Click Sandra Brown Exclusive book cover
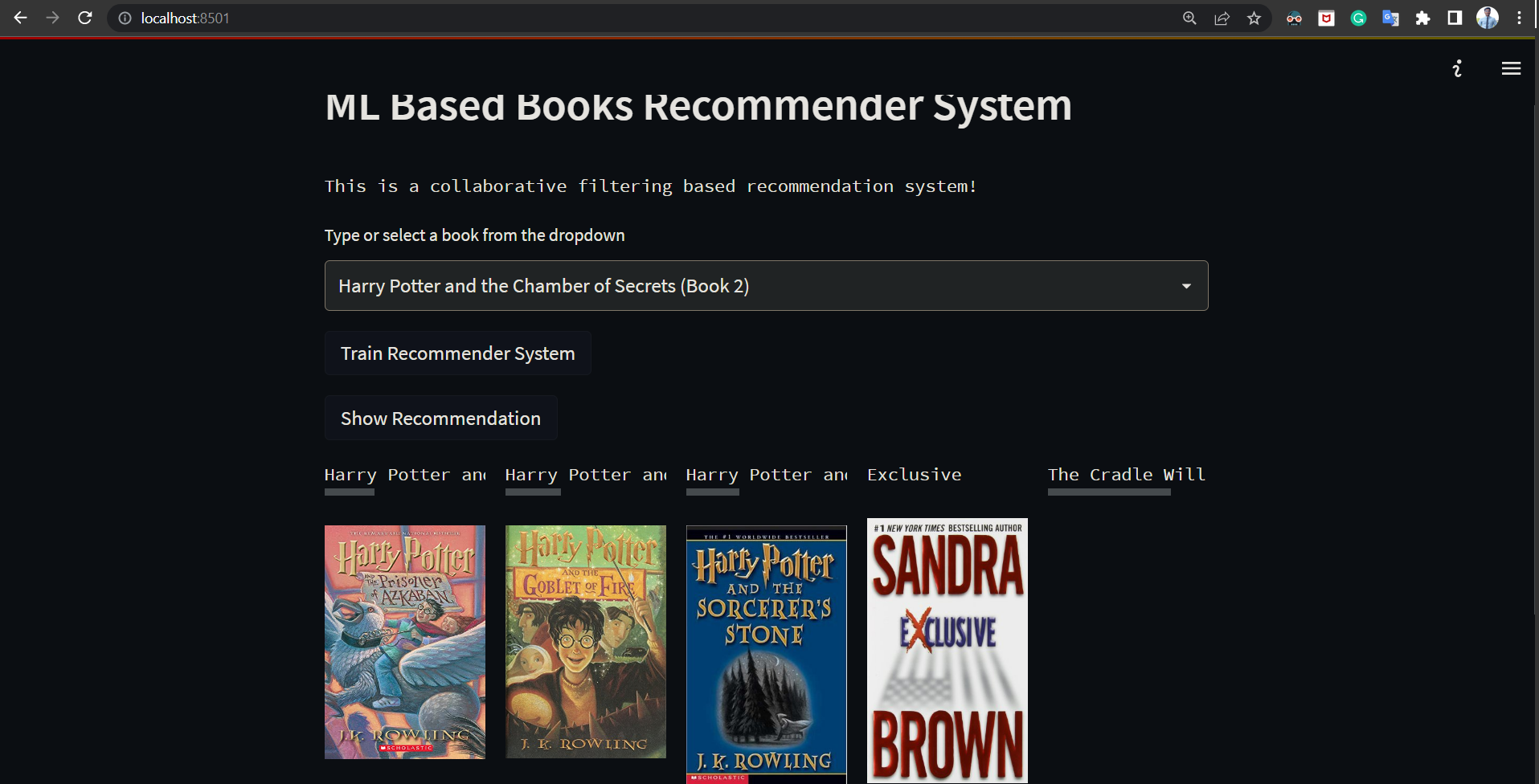Screen dimensions: 1539x784 (948, 651)
